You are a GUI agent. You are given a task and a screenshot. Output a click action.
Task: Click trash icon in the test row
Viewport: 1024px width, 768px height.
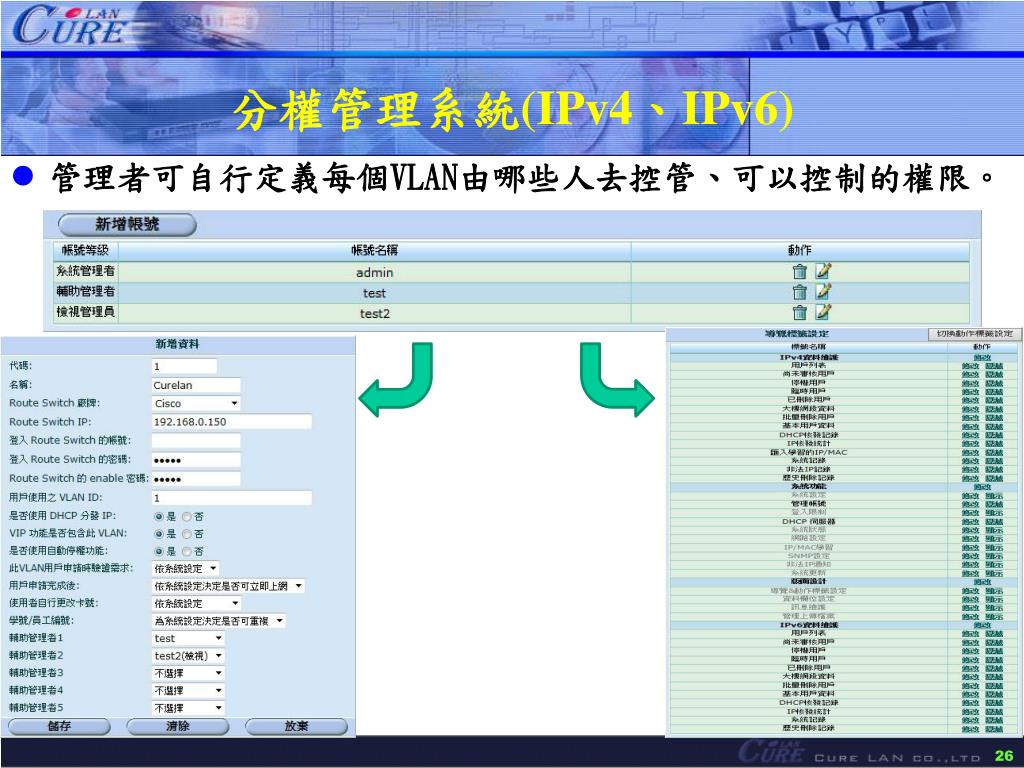tap(799, 292)
